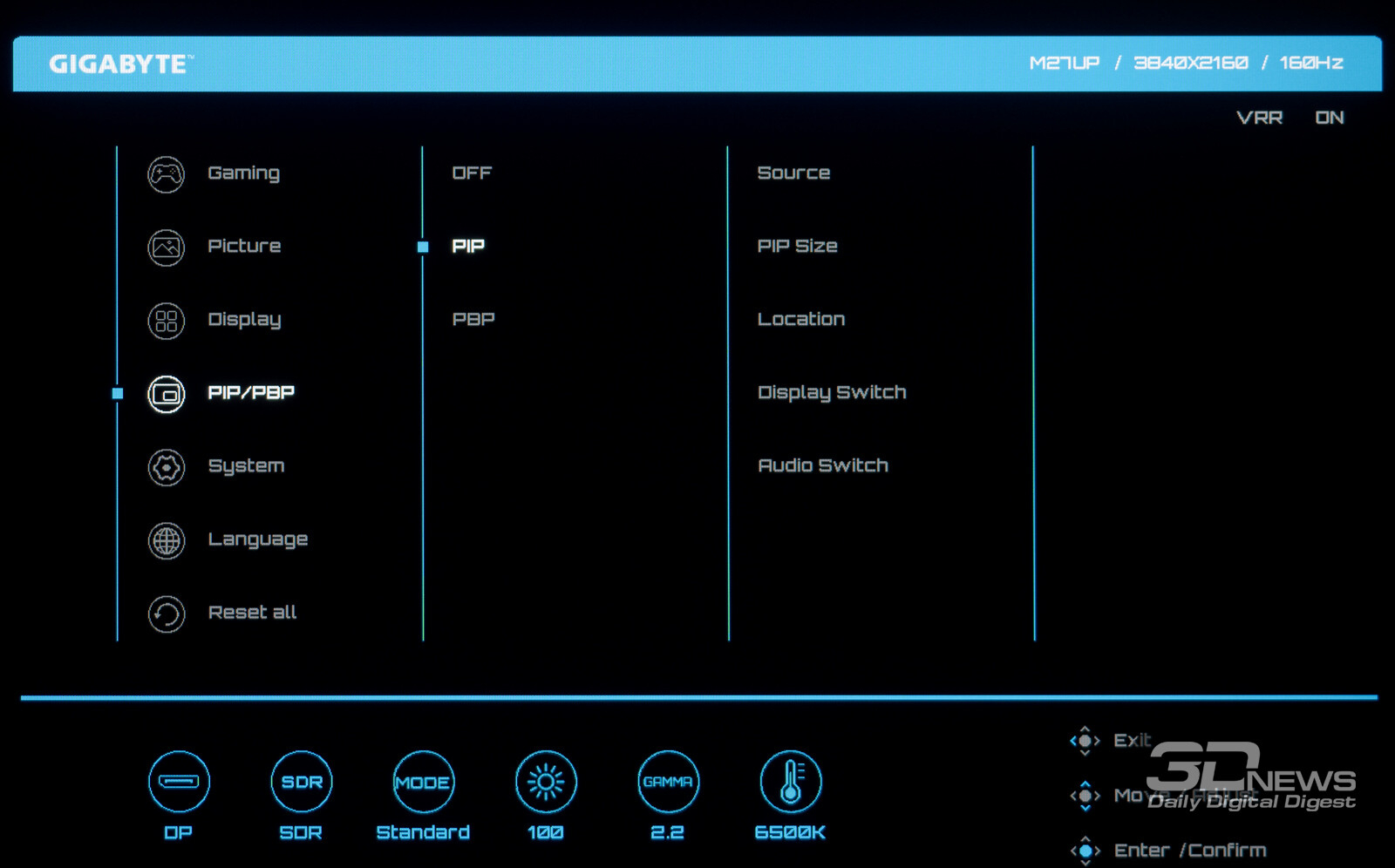Select the Picture menu icon
Screen dimensions: 1395x868
[x=166, y=248]
